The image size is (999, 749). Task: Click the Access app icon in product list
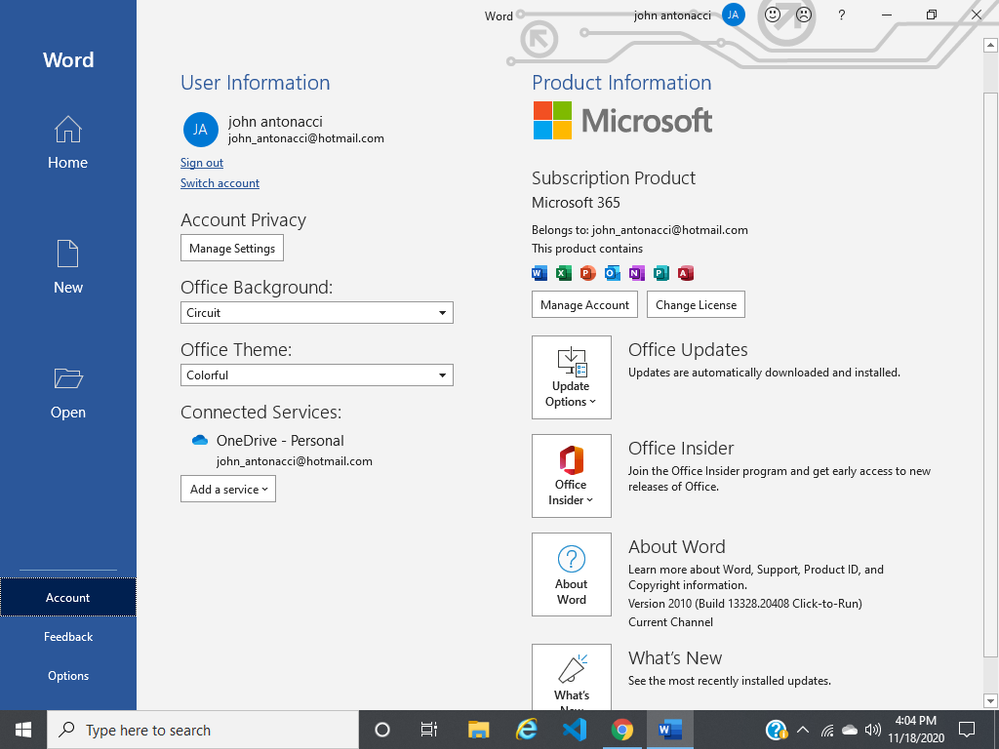click(686, 273)
